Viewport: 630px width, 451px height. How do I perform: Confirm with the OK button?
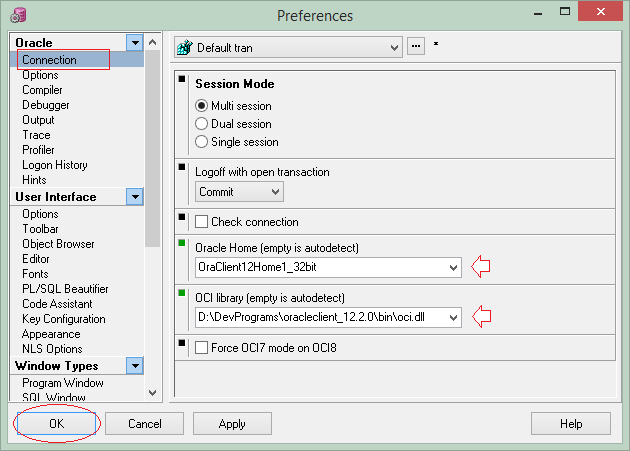57,424
